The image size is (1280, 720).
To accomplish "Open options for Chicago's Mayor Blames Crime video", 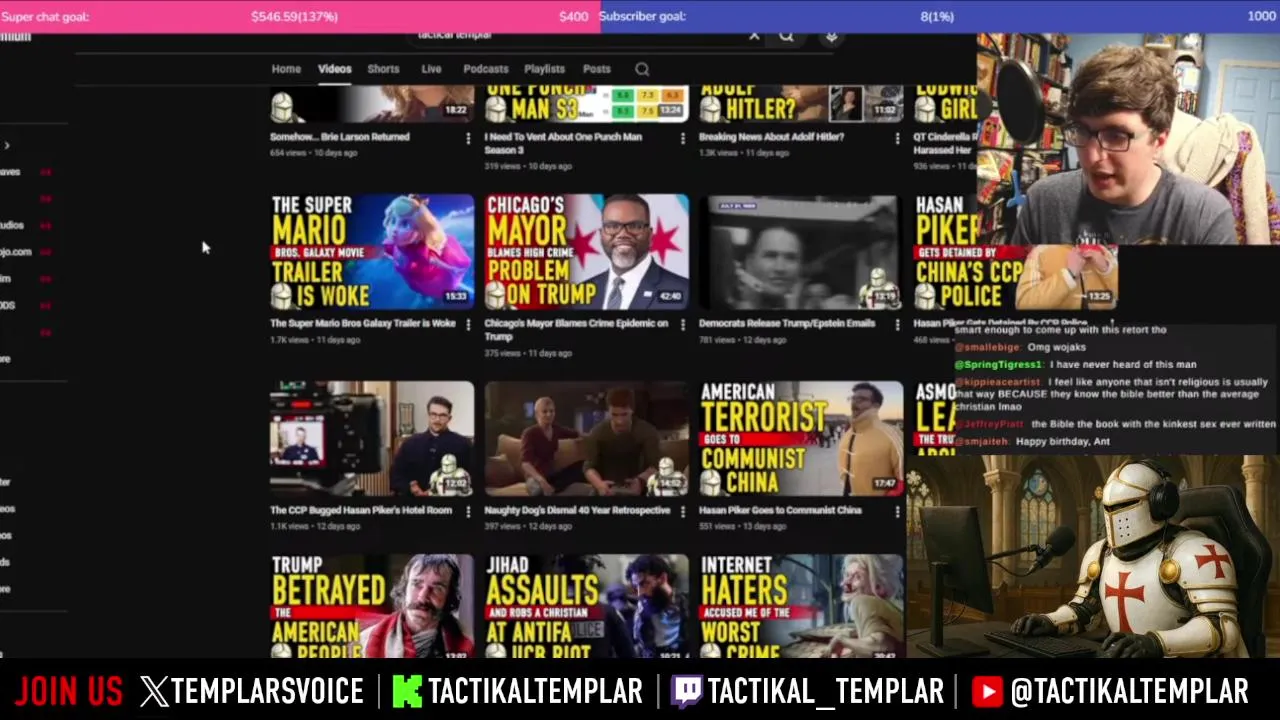I will point(682,325).
